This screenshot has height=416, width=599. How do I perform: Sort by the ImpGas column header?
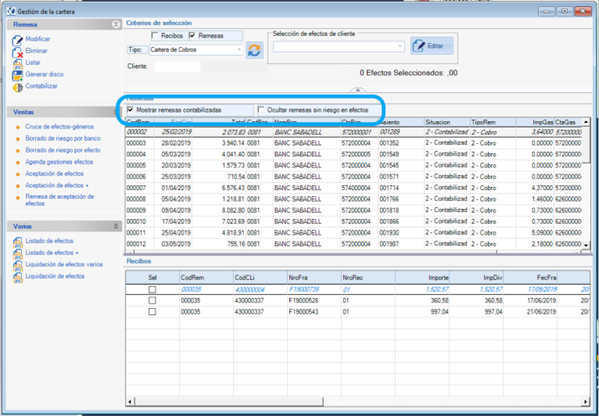coord(535,122)
